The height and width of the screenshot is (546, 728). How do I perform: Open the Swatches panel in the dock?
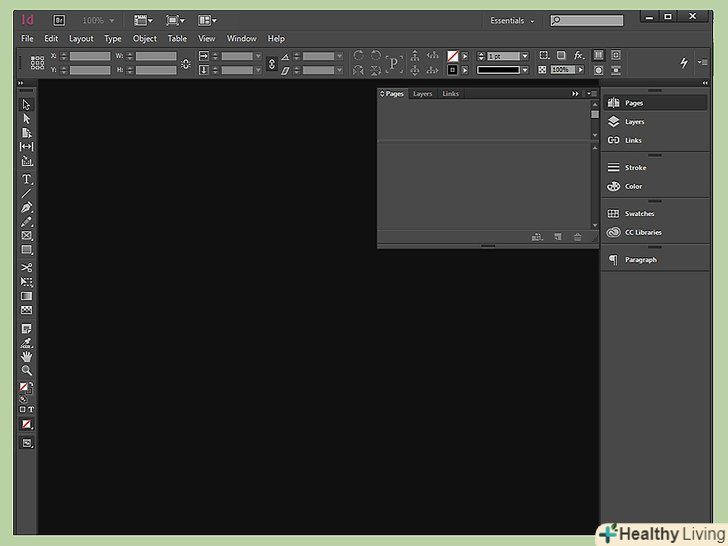[x=634, y=214]
